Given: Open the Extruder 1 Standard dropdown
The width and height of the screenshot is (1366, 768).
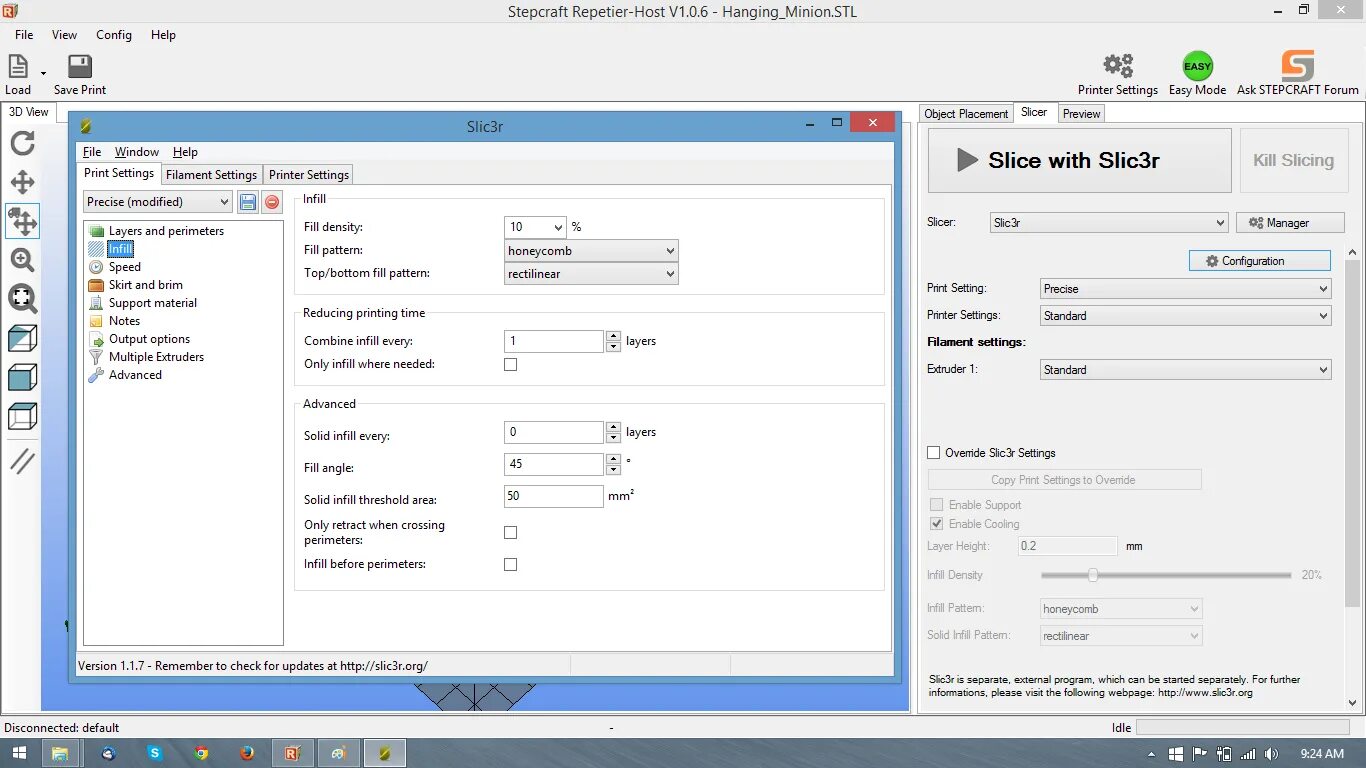Looking at the screenshot, I should [x=1186, y=370].
